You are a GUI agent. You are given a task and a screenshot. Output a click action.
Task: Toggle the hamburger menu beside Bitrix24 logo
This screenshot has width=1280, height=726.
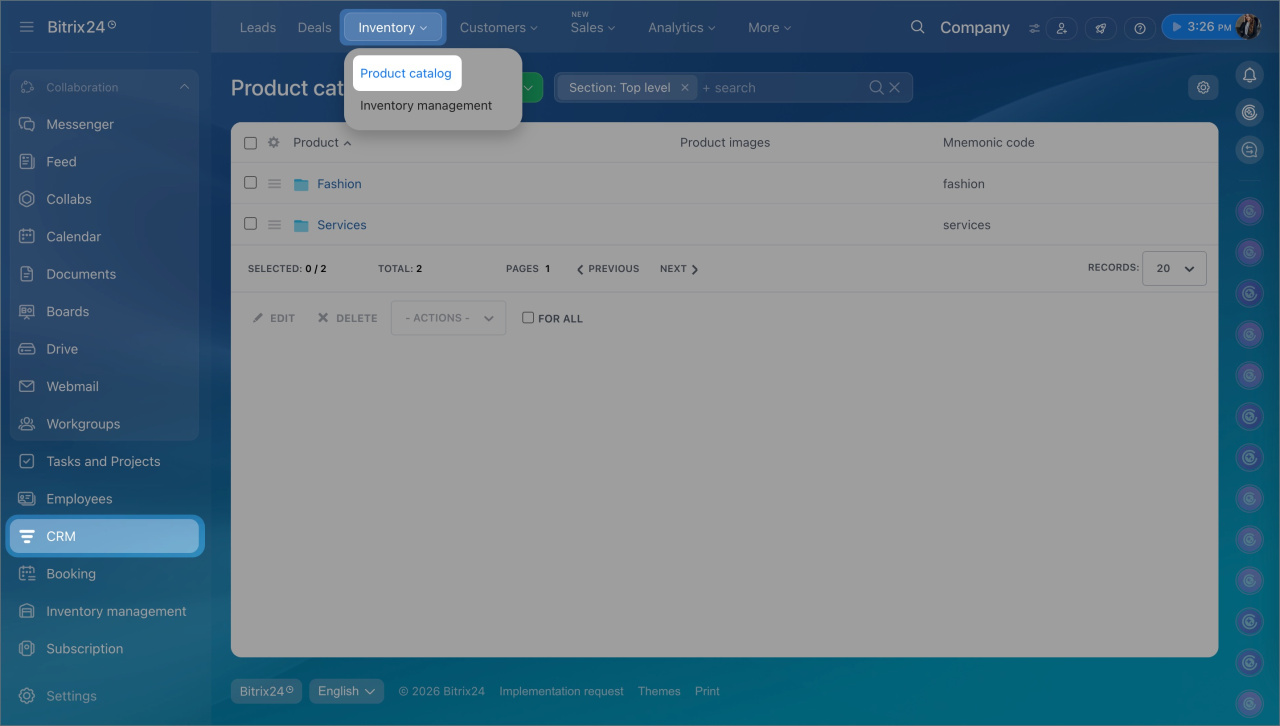[x=26, y=27]
